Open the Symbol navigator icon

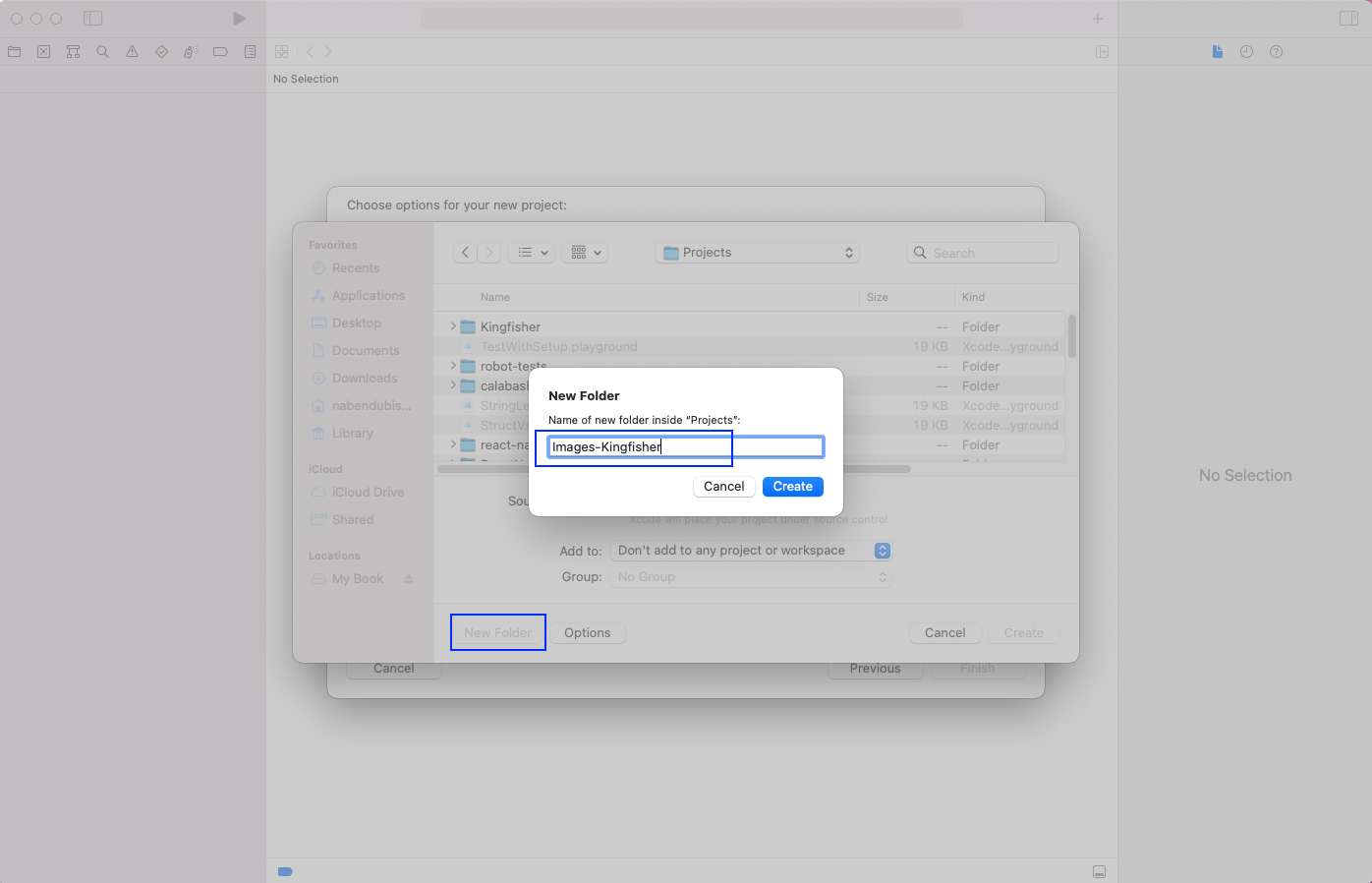coord(74,52)
